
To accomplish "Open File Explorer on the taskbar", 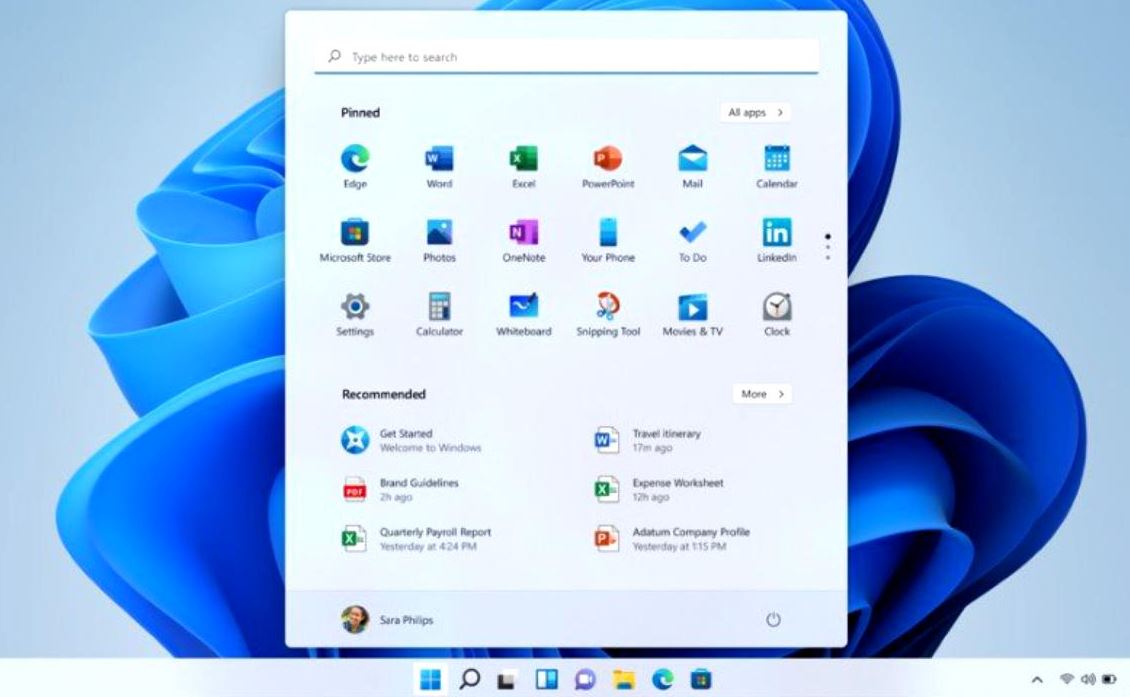I will pyautogui.click(x=624, y=679).
